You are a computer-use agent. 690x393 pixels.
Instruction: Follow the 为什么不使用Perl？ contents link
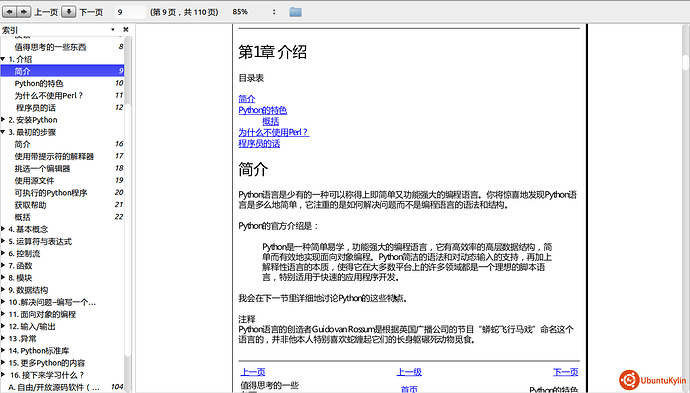click(x=274, y=132)
